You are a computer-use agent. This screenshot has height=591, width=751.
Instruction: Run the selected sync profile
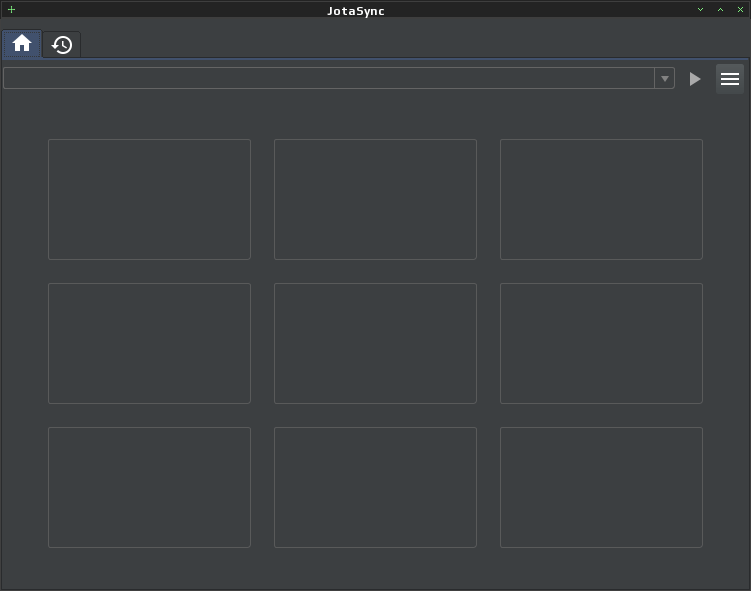(x=694, y=79)
